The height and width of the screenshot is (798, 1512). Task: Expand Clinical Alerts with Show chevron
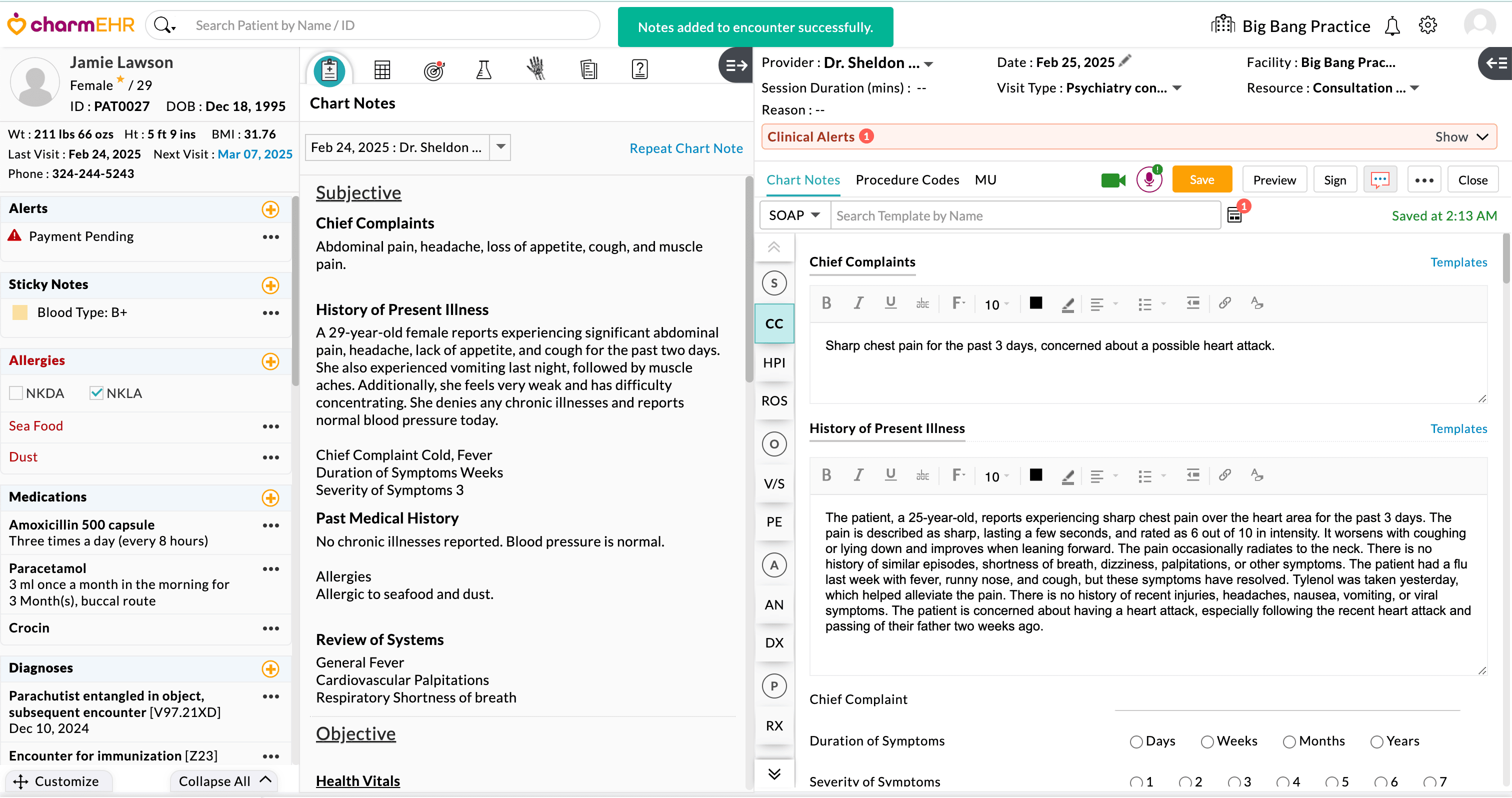click(x=1482, y=136)
